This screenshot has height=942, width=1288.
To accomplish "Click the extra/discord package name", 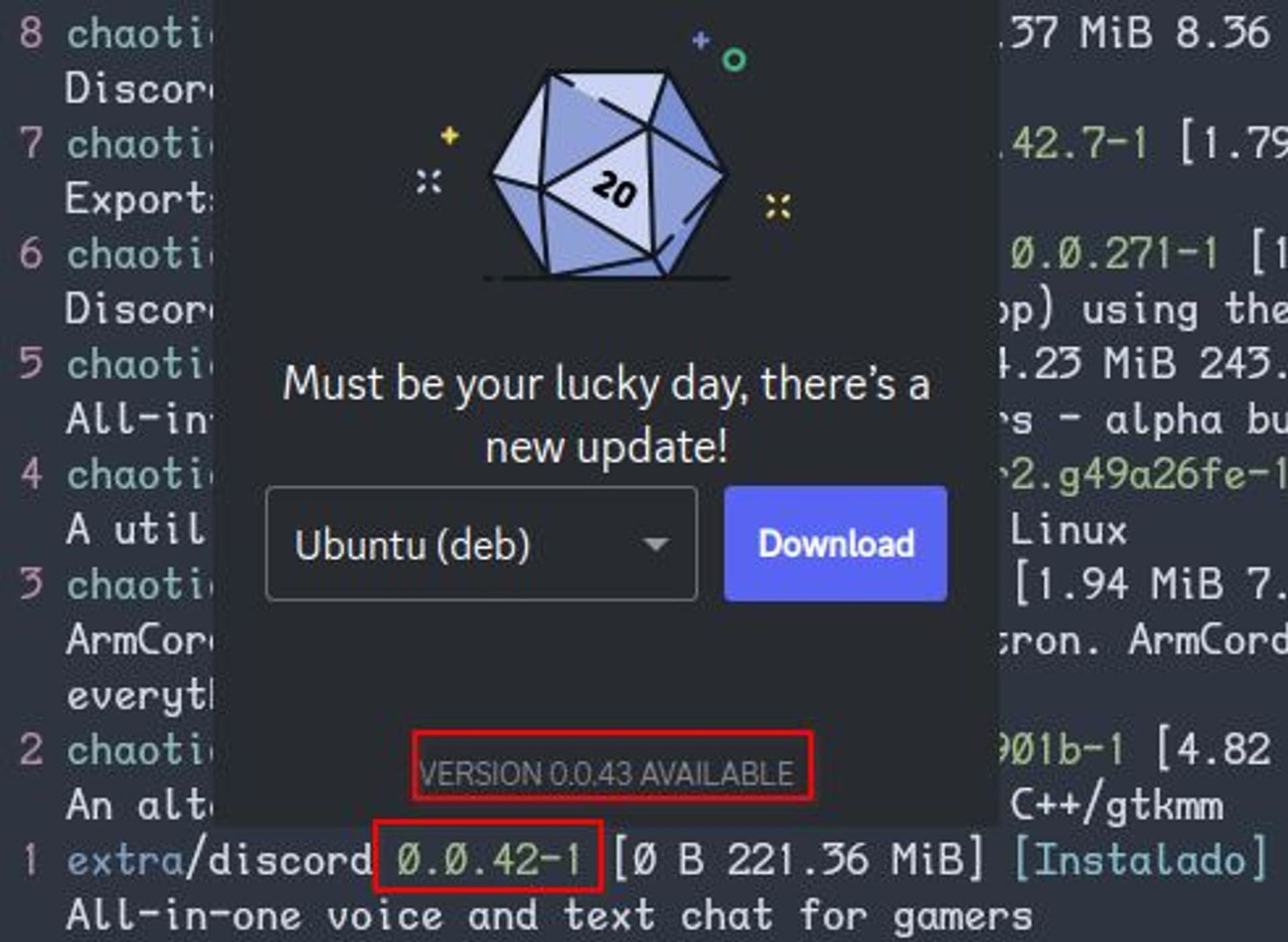I will 219,859.
